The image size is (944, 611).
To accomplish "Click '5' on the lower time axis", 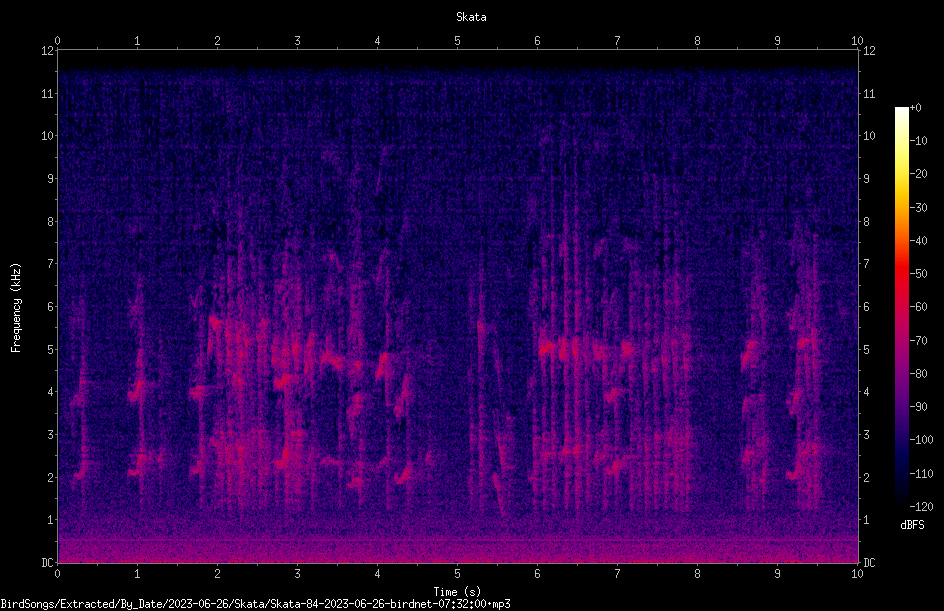I will click(458, 574).
